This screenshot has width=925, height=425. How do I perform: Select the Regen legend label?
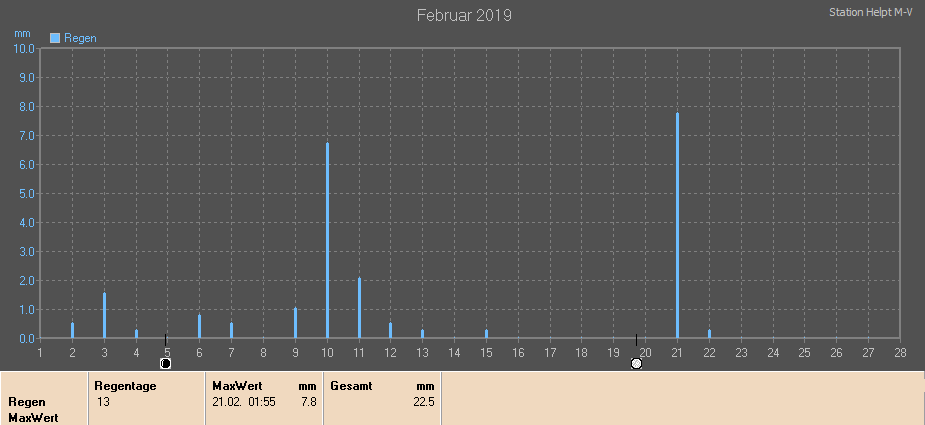pos(80,38)
